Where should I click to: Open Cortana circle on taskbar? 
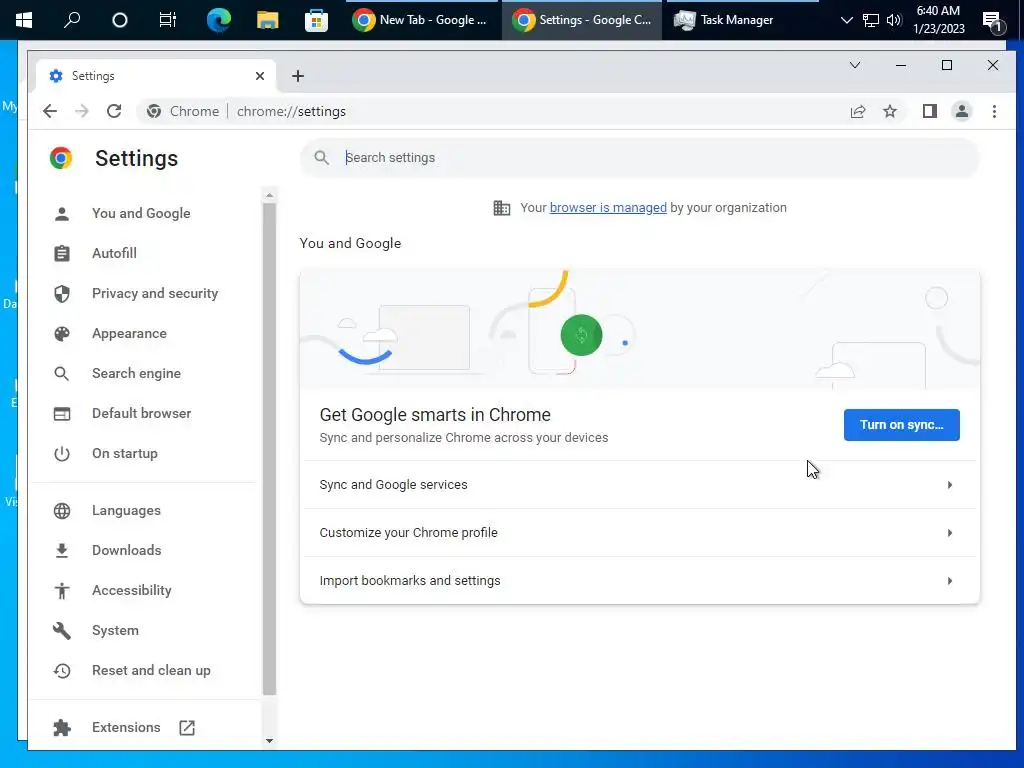[x=120, y=20]
